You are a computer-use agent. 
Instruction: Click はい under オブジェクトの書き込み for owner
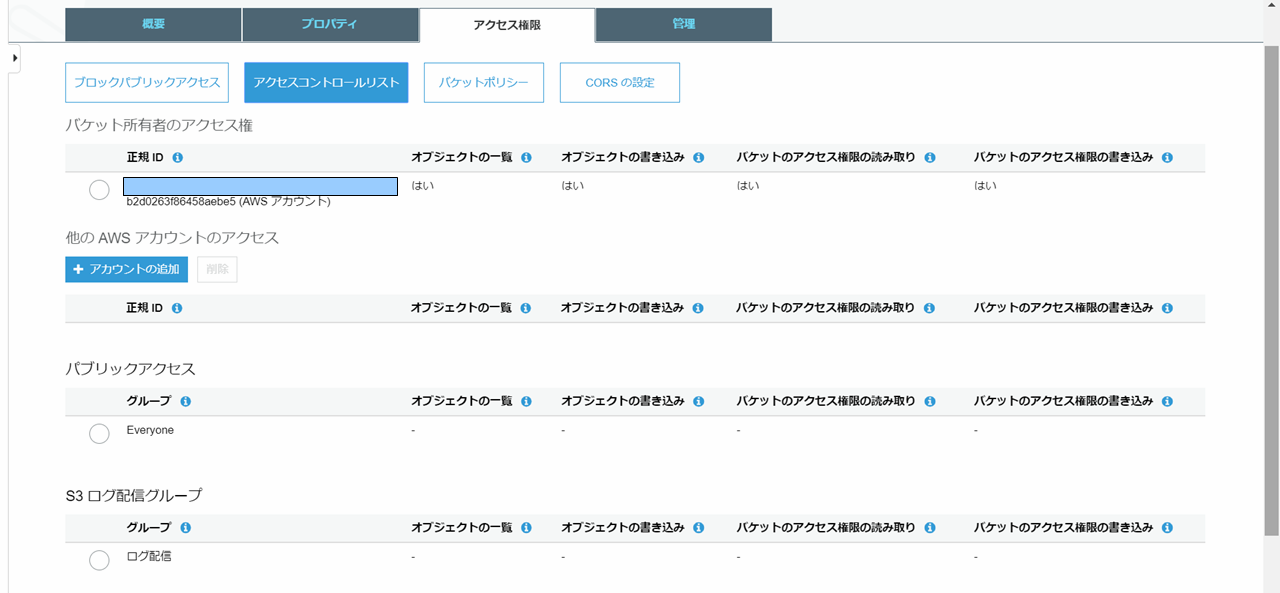coord(573,186)
